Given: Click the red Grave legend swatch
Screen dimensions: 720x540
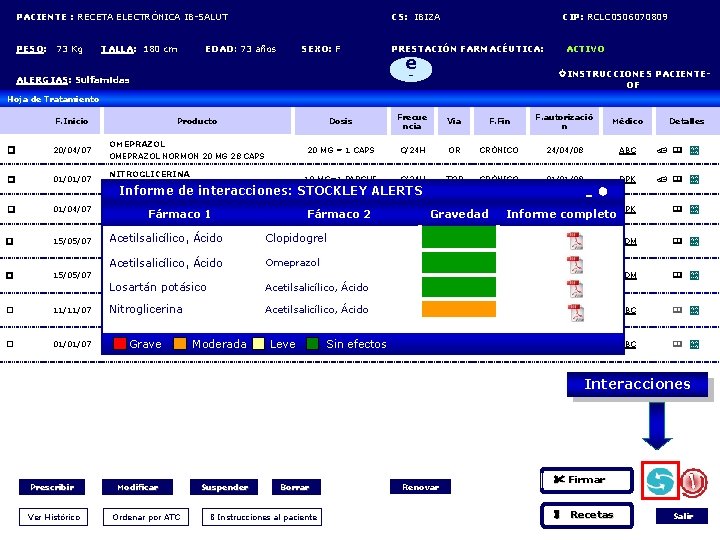Looking at the screenshot, I should point(119,343).
